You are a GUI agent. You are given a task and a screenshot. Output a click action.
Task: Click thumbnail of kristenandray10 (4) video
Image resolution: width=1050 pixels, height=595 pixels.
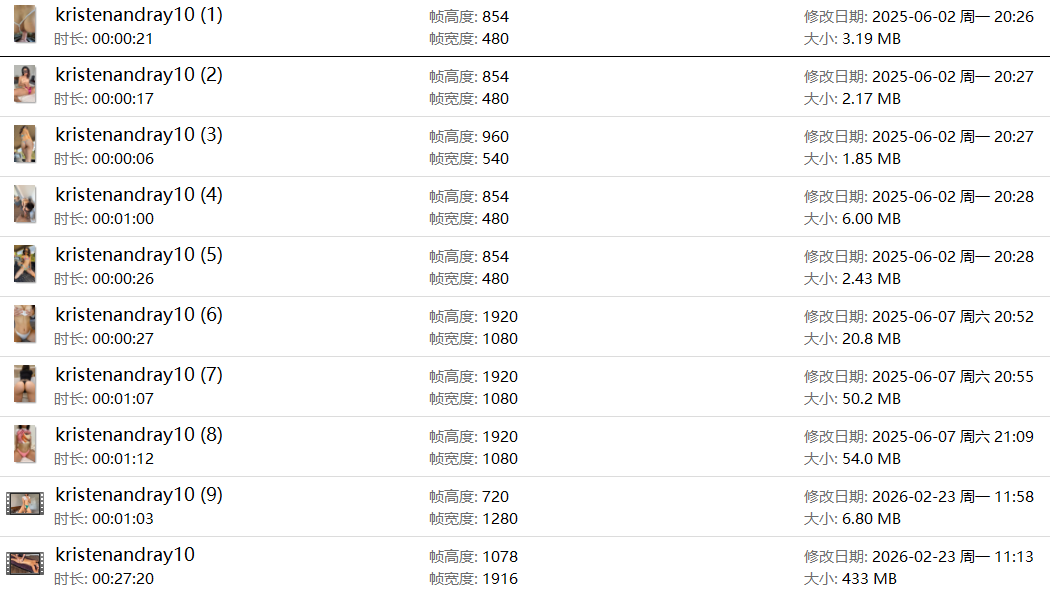tap(25, 204)
